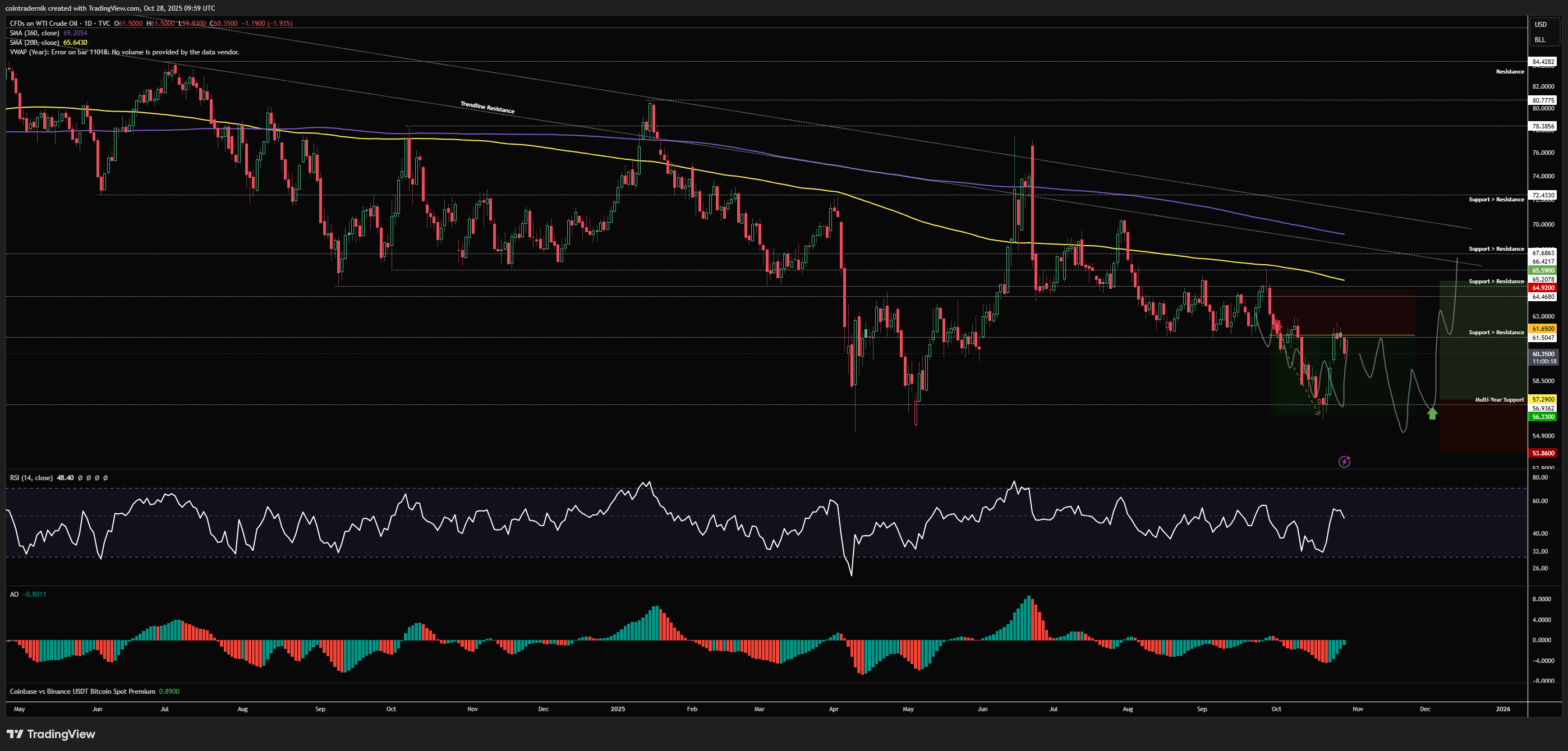Image resolution: width=1568 pixels, height=751 pixels.
Task: Click the current price 60.3500 countdown label
Action: 1544,357
